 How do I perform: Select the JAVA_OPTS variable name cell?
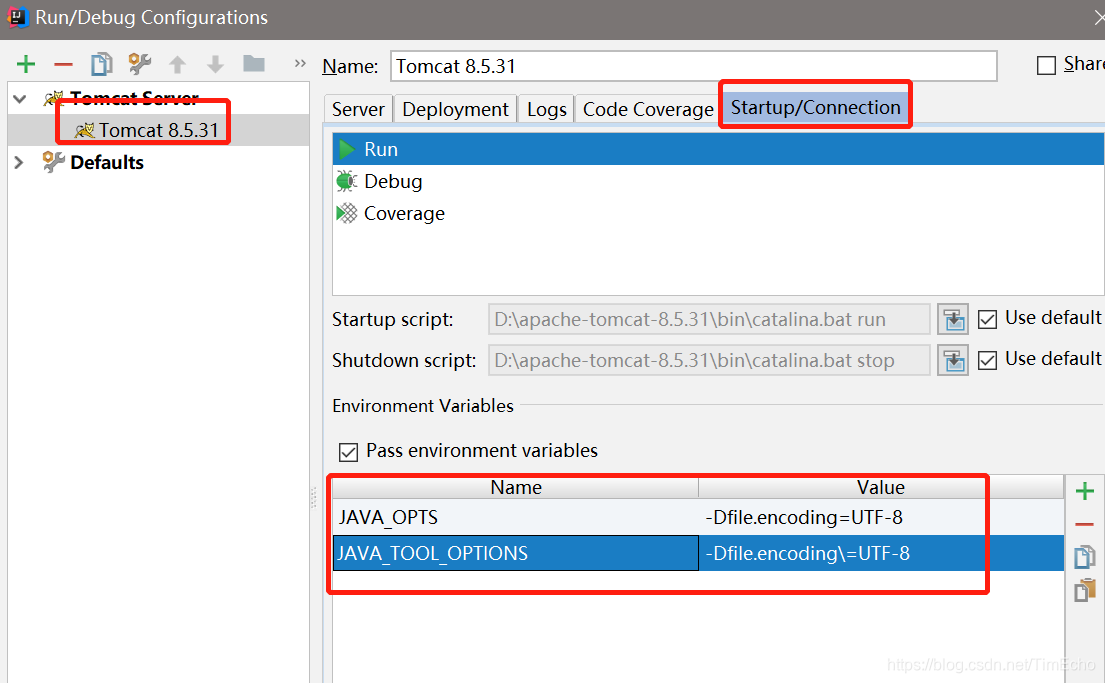516,517
